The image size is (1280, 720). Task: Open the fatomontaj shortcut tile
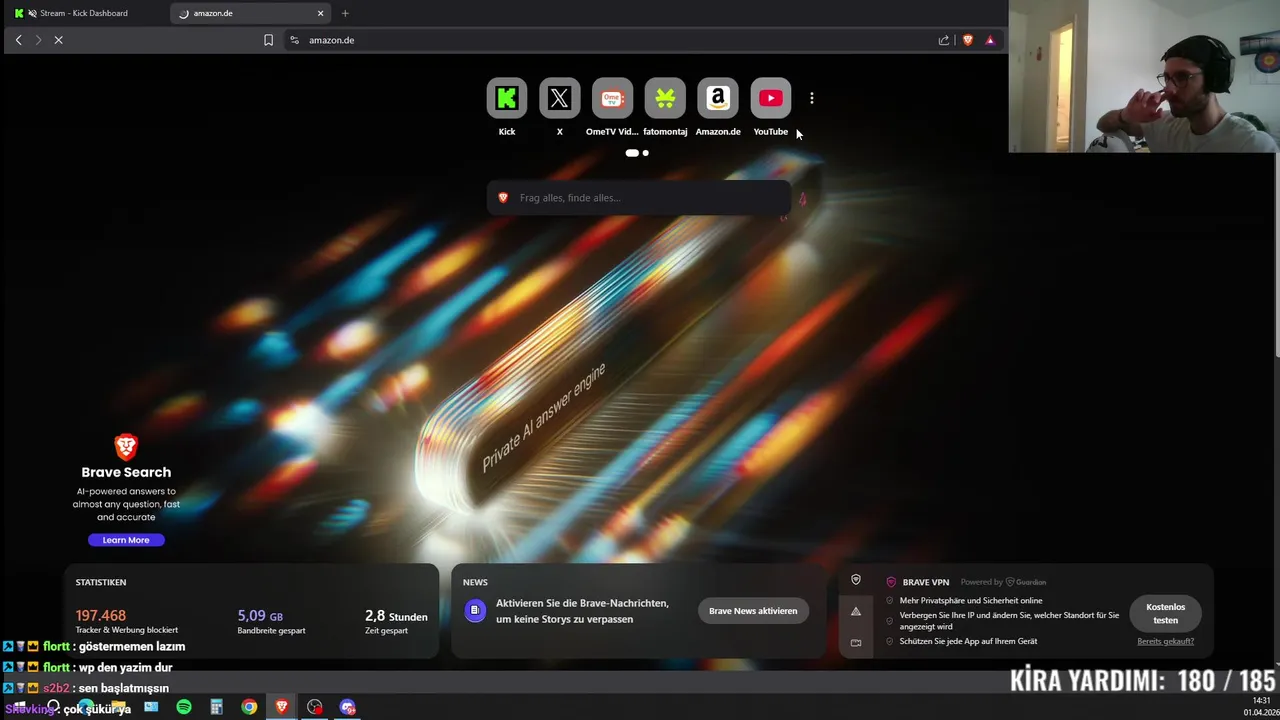click(x=665, y=98)
